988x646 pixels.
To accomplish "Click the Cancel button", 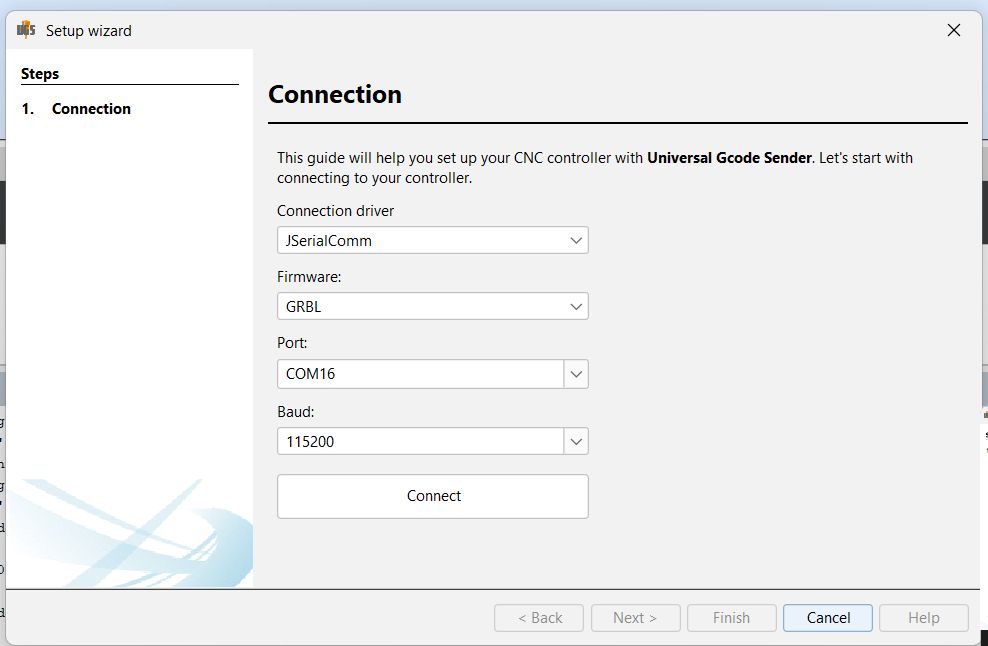I will coord(827,618).
